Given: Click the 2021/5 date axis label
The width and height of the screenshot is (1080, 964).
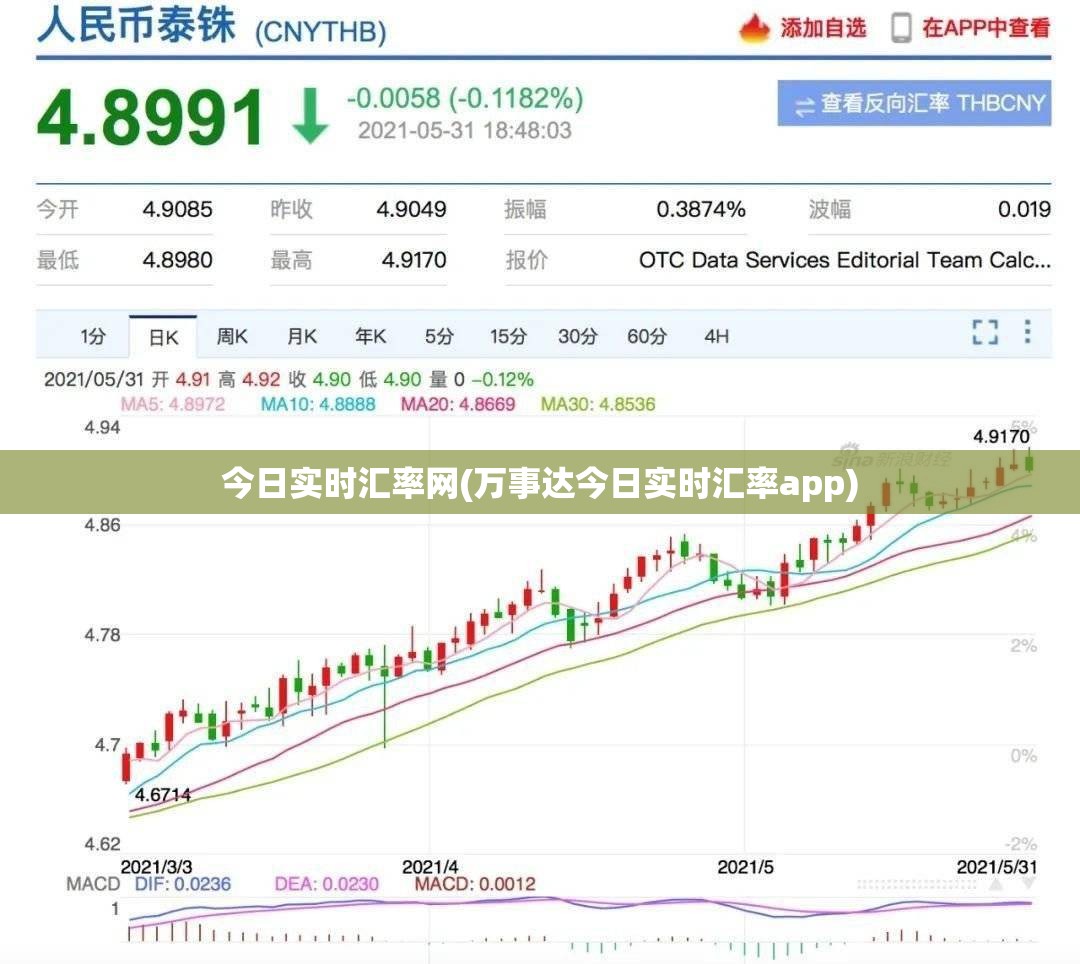Looking at the screenshot, I should [745, 867].
